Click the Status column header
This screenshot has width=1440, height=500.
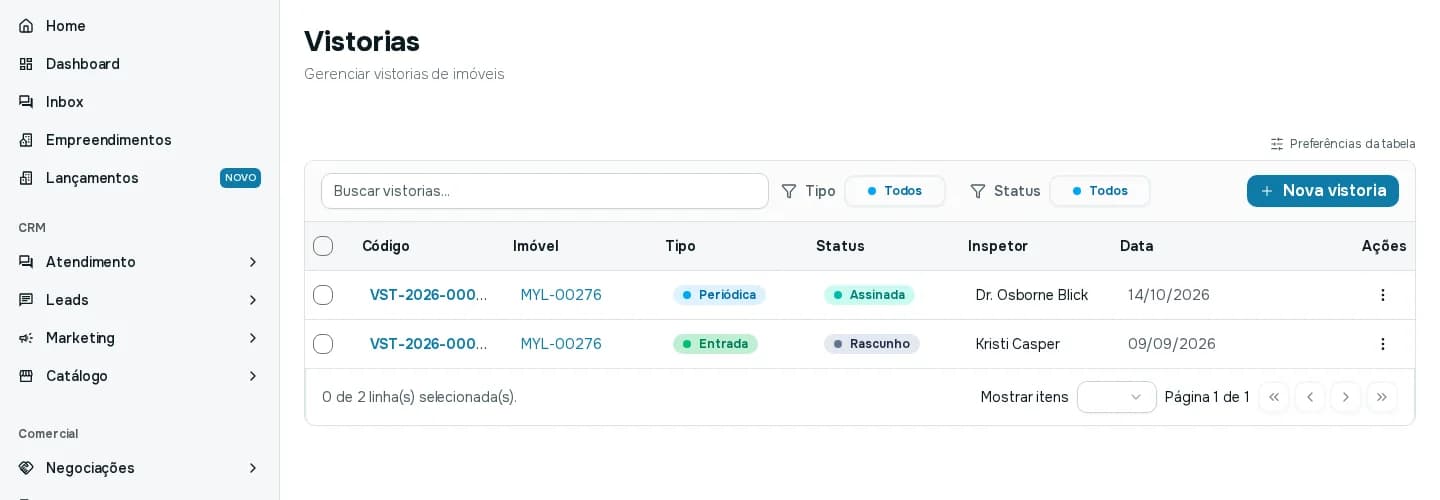click(840, 246)
